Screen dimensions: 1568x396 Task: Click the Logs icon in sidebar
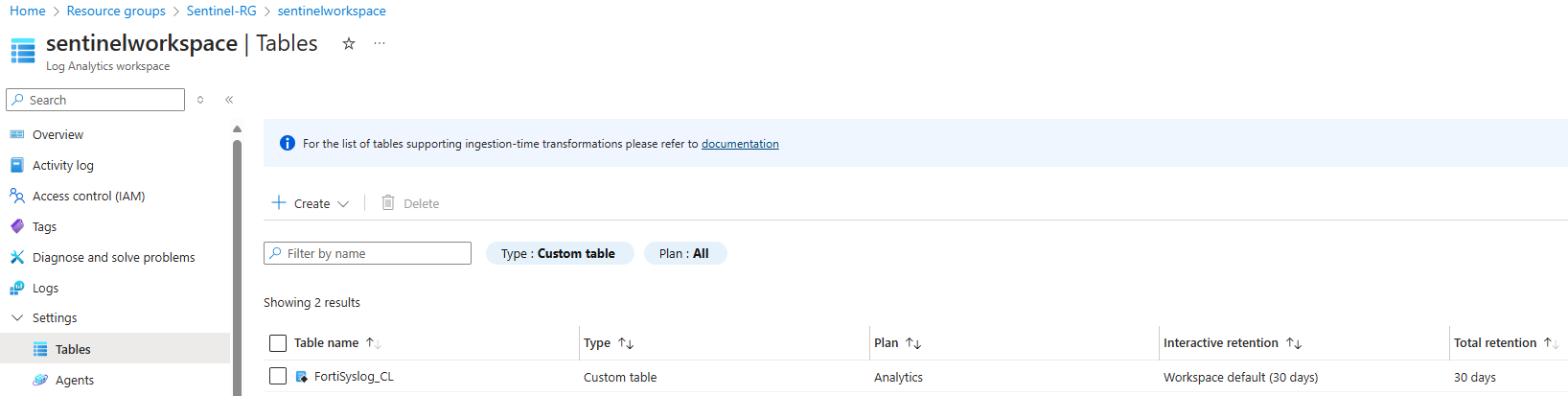[x=16, y=288]
